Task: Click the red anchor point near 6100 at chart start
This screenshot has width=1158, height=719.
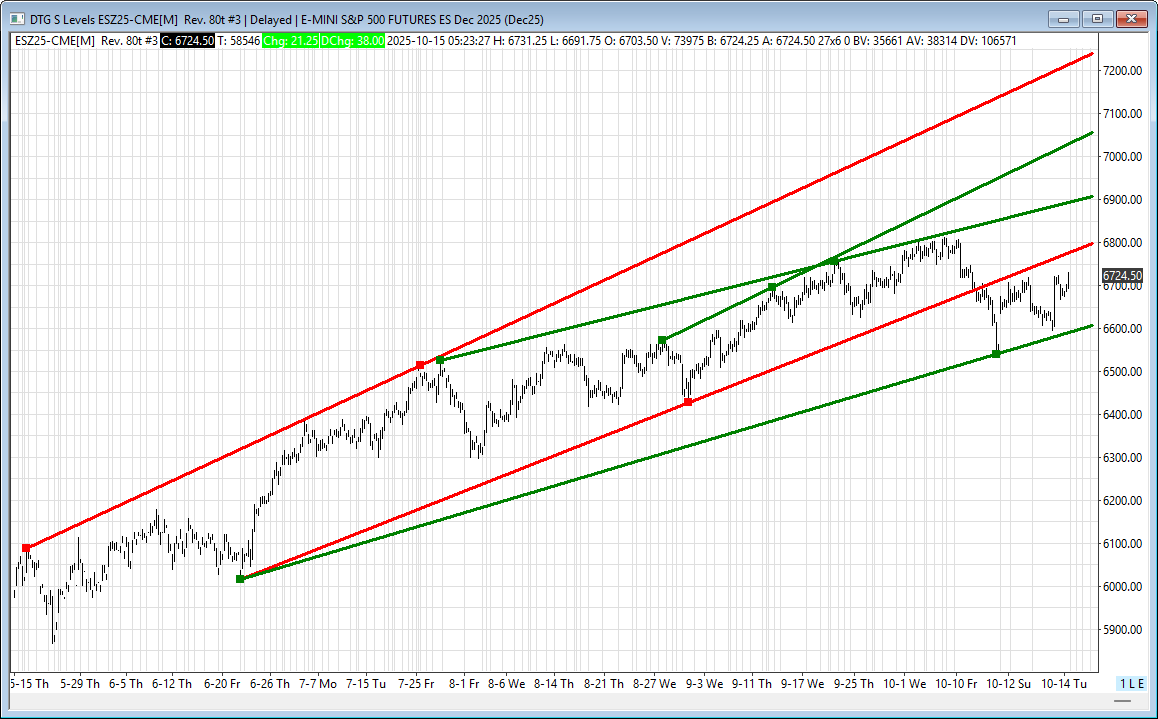Action: coord(27,548)
